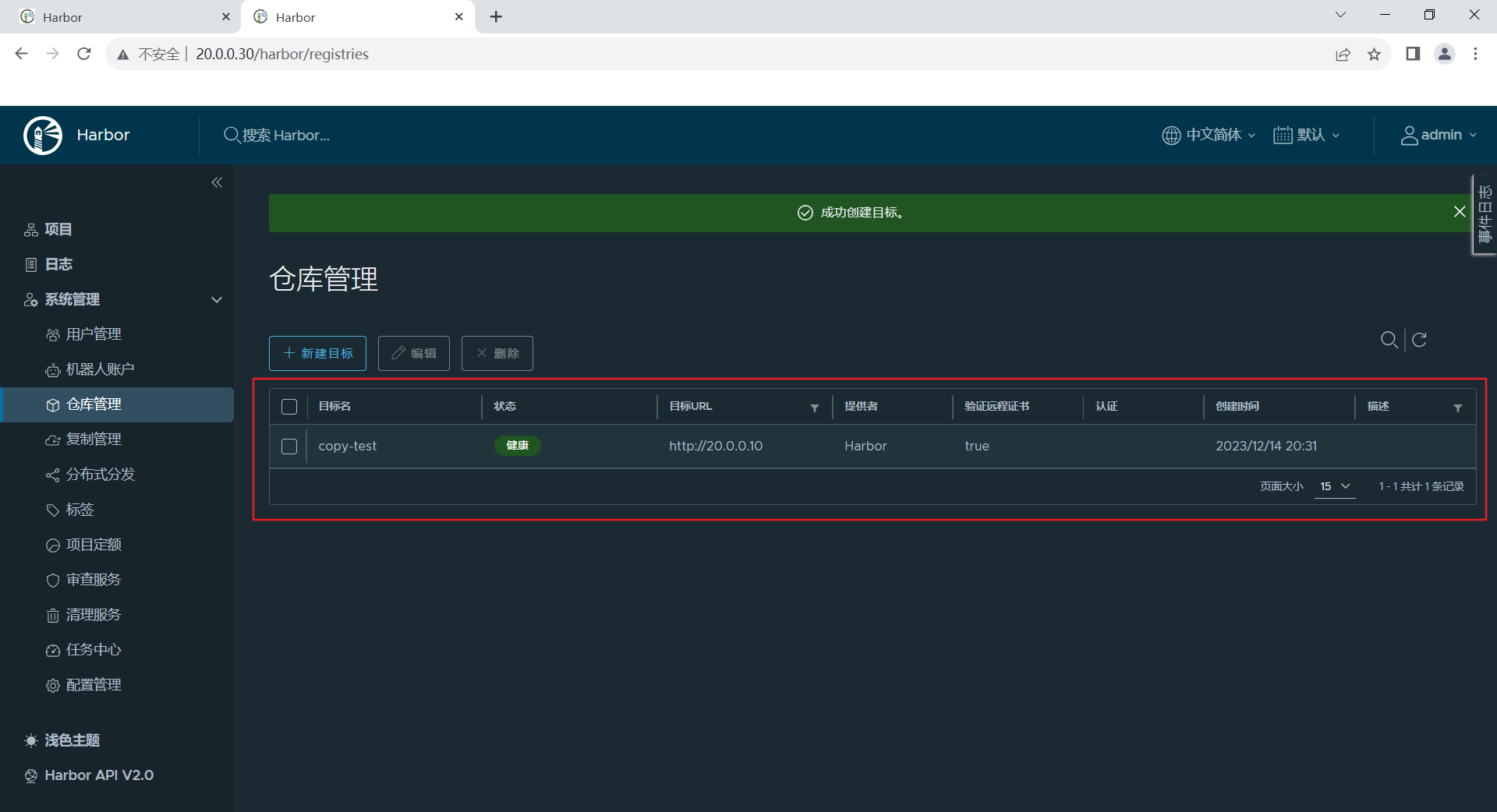Screen dimensions: 1497x812
Task: Bookmark this page with star icon
Action: coord(1374,54)
